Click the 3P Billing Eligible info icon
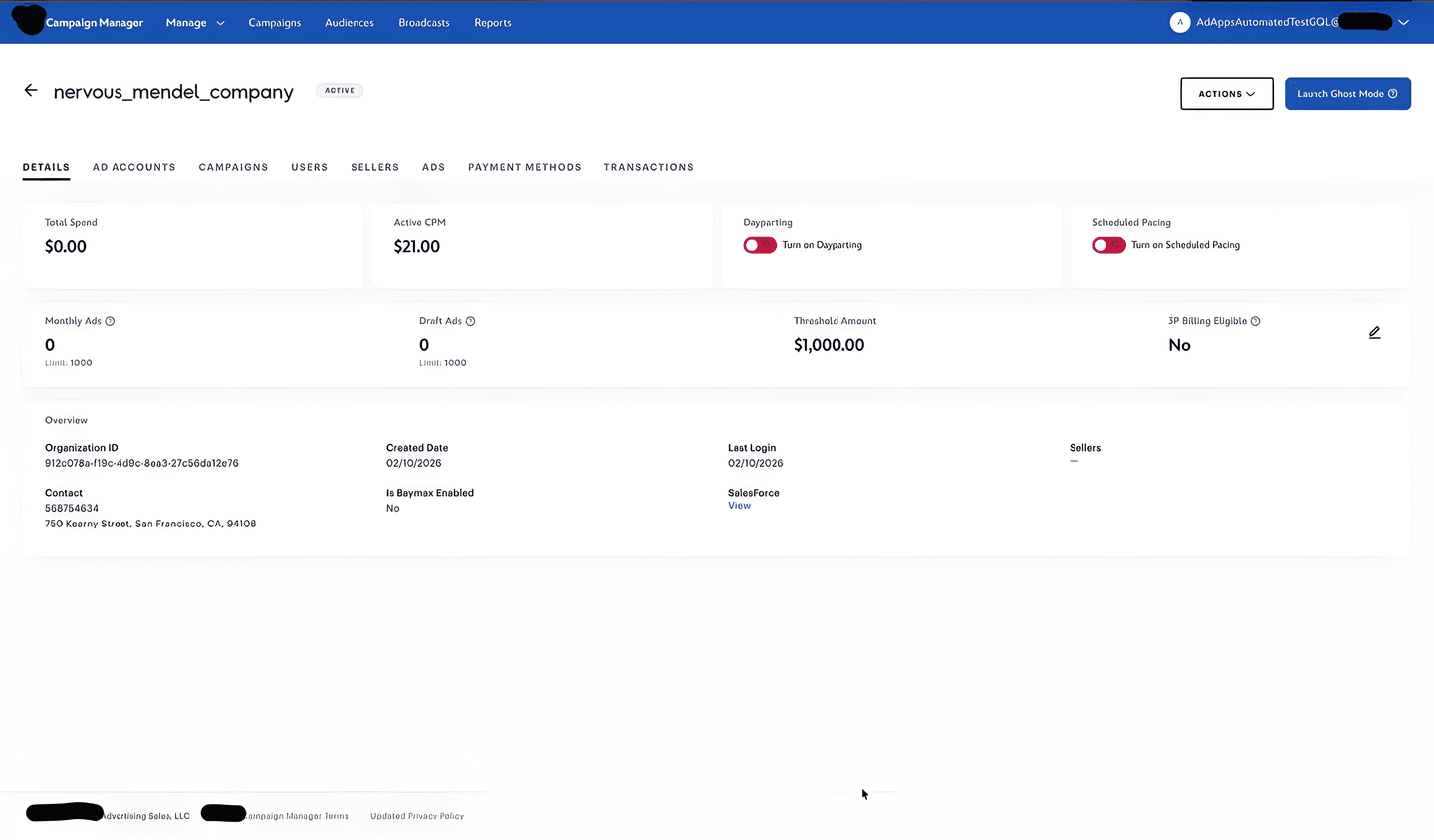The image size is (1434, 840). [1255, 320]
